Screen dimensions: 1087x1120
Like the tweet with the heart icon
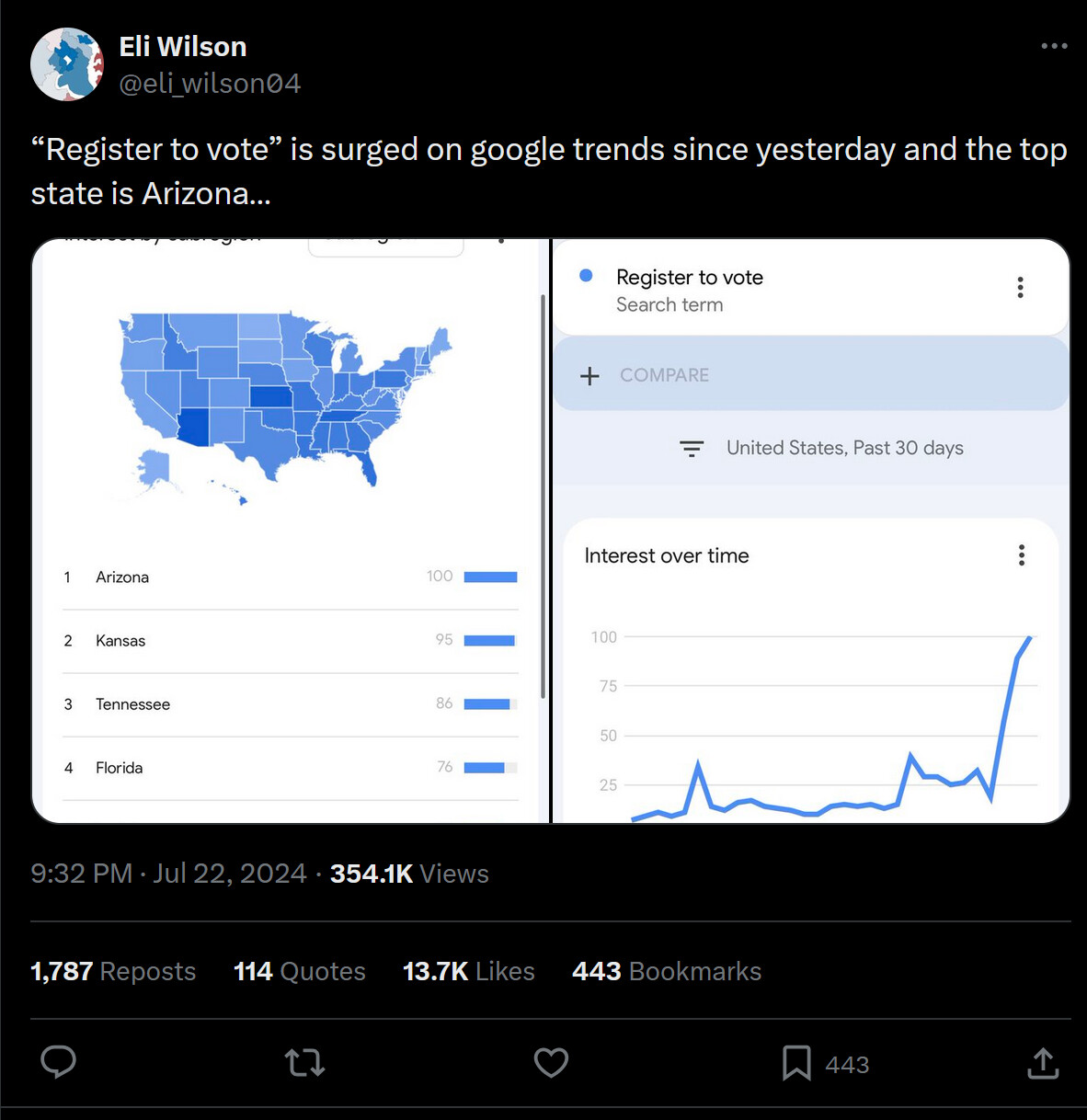pos(551,1063)
